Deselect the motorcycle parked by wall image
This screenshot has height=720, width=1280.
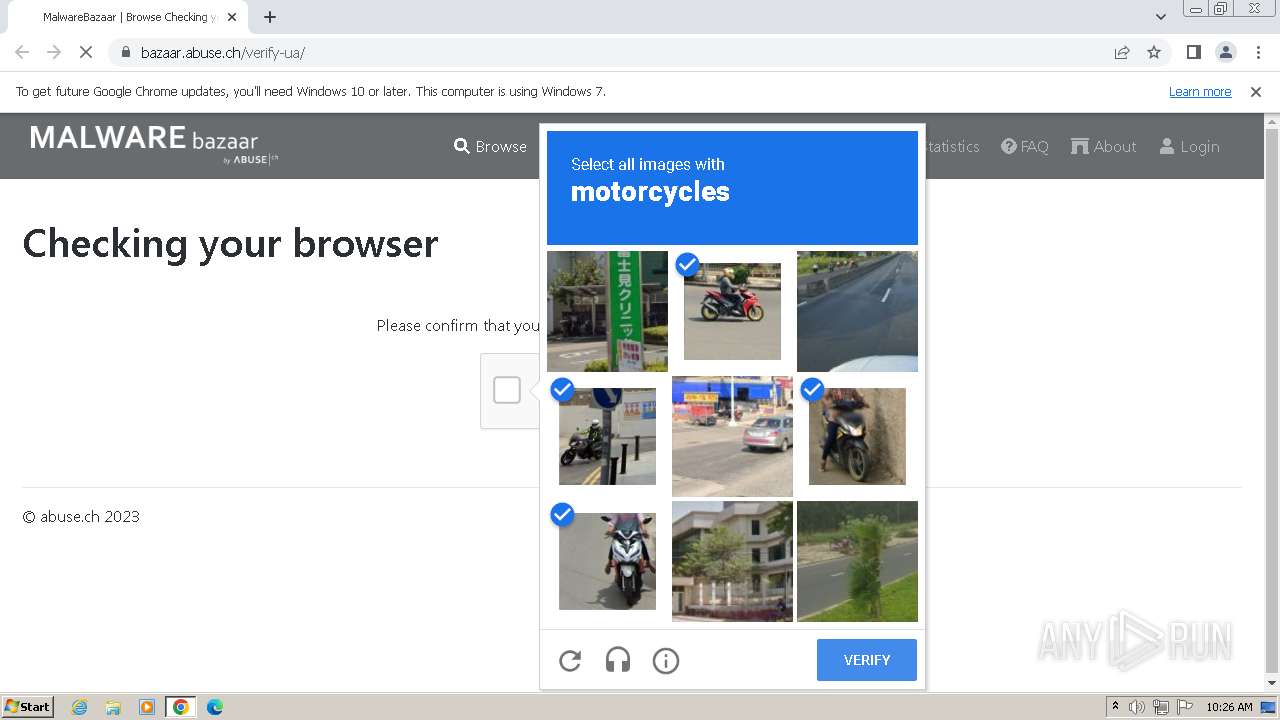coord(857,436)
